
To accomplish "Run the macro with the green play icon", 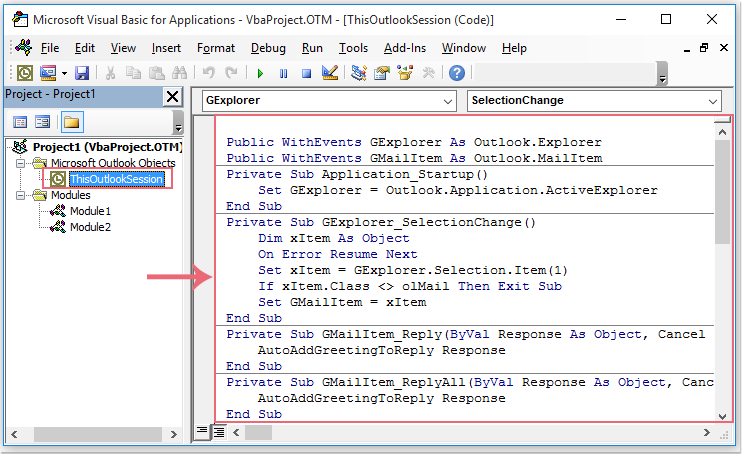I will point(260,73).
